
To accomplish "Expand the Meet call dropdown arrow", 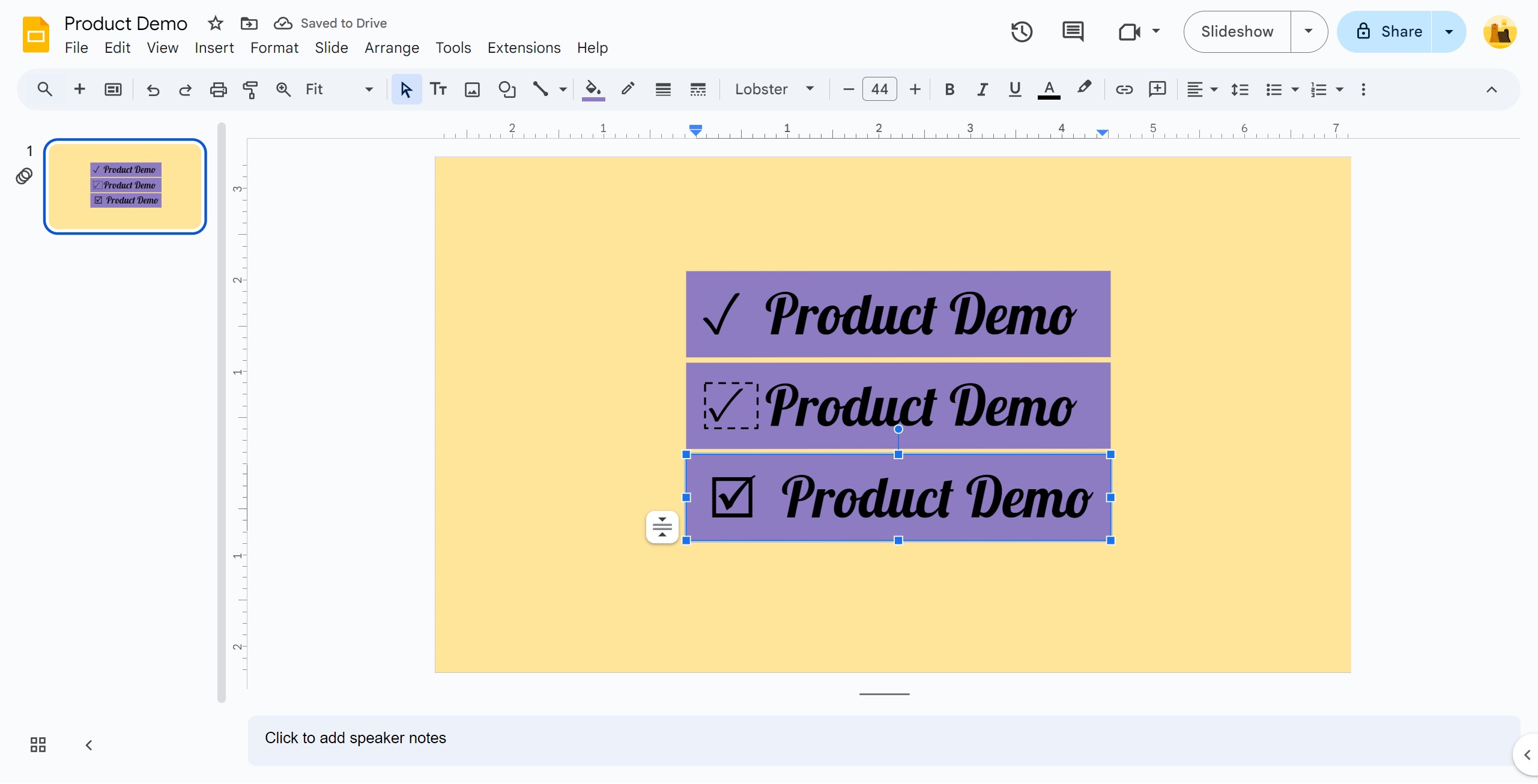I will pyautogui.click(x=1156, y=31).
